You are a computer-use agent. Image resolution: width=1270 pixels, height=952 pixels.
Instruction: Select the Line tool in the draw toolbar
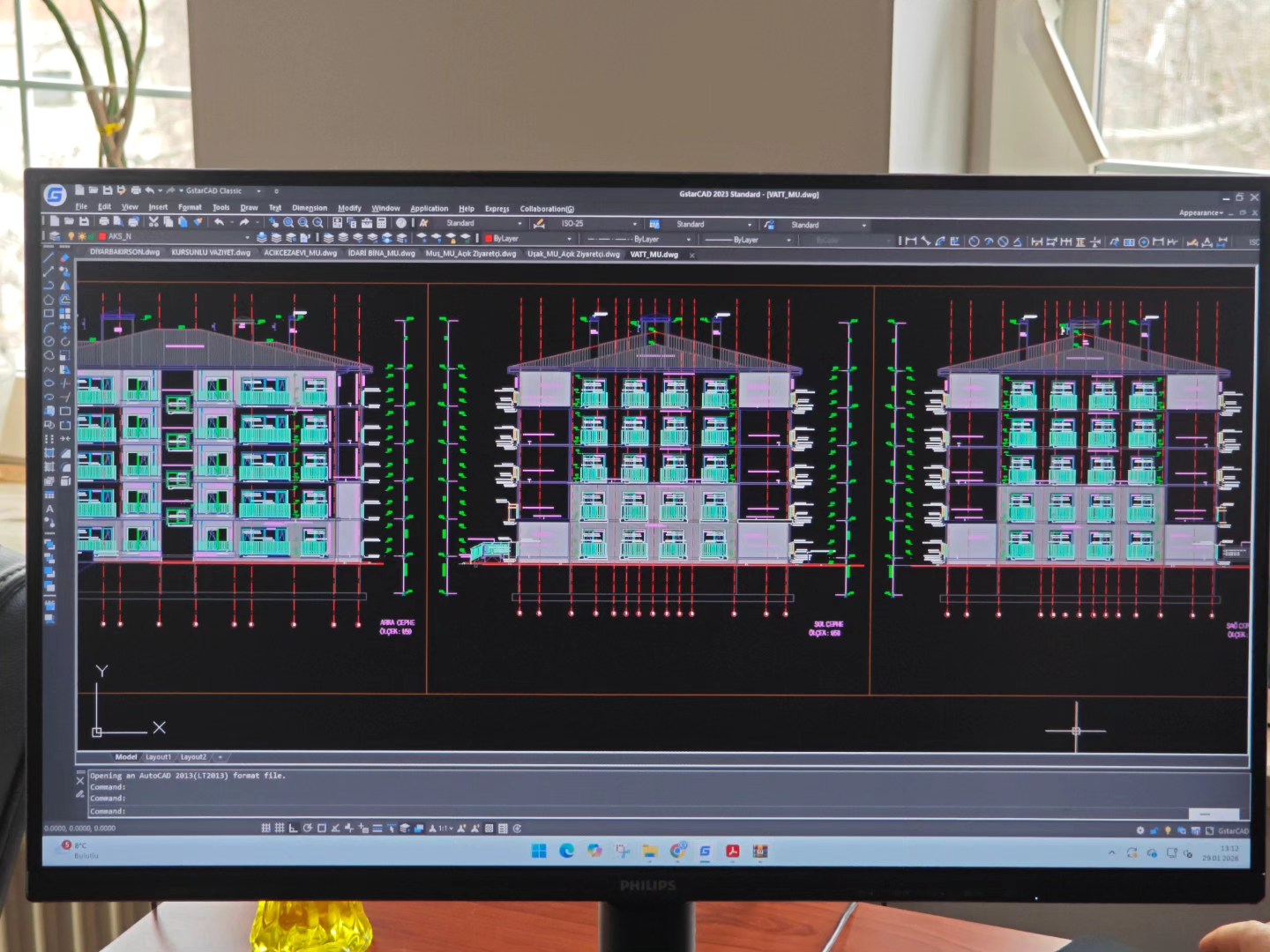[x=49, y=257]
